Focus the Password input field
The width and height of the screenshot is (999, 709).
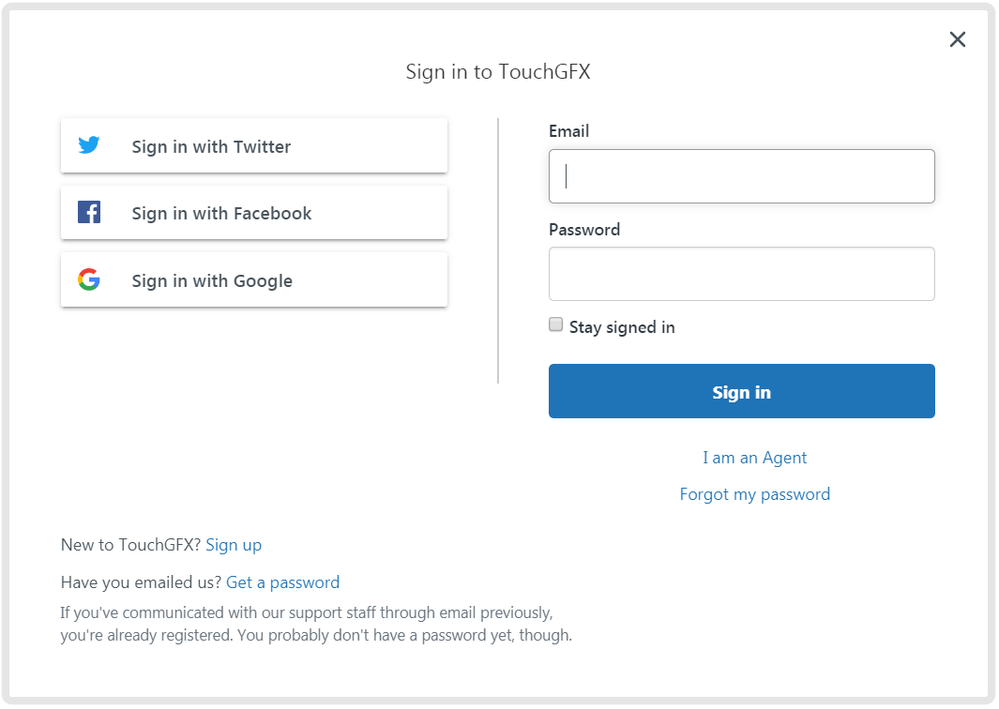(x=742, y=274)
